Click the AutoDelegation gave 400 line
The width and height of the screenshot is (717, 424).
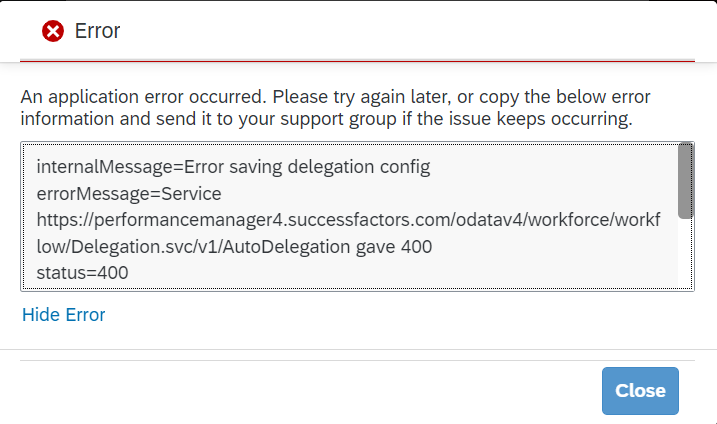tap(234, 247)
